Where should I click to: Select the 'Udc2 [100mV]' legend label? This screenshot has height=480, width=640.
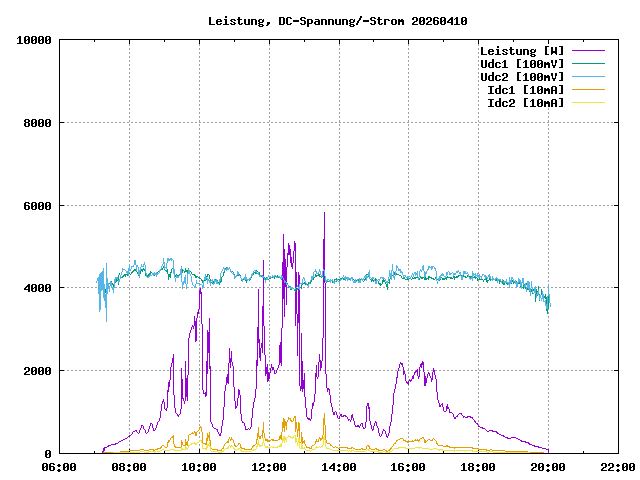[521, 77]
